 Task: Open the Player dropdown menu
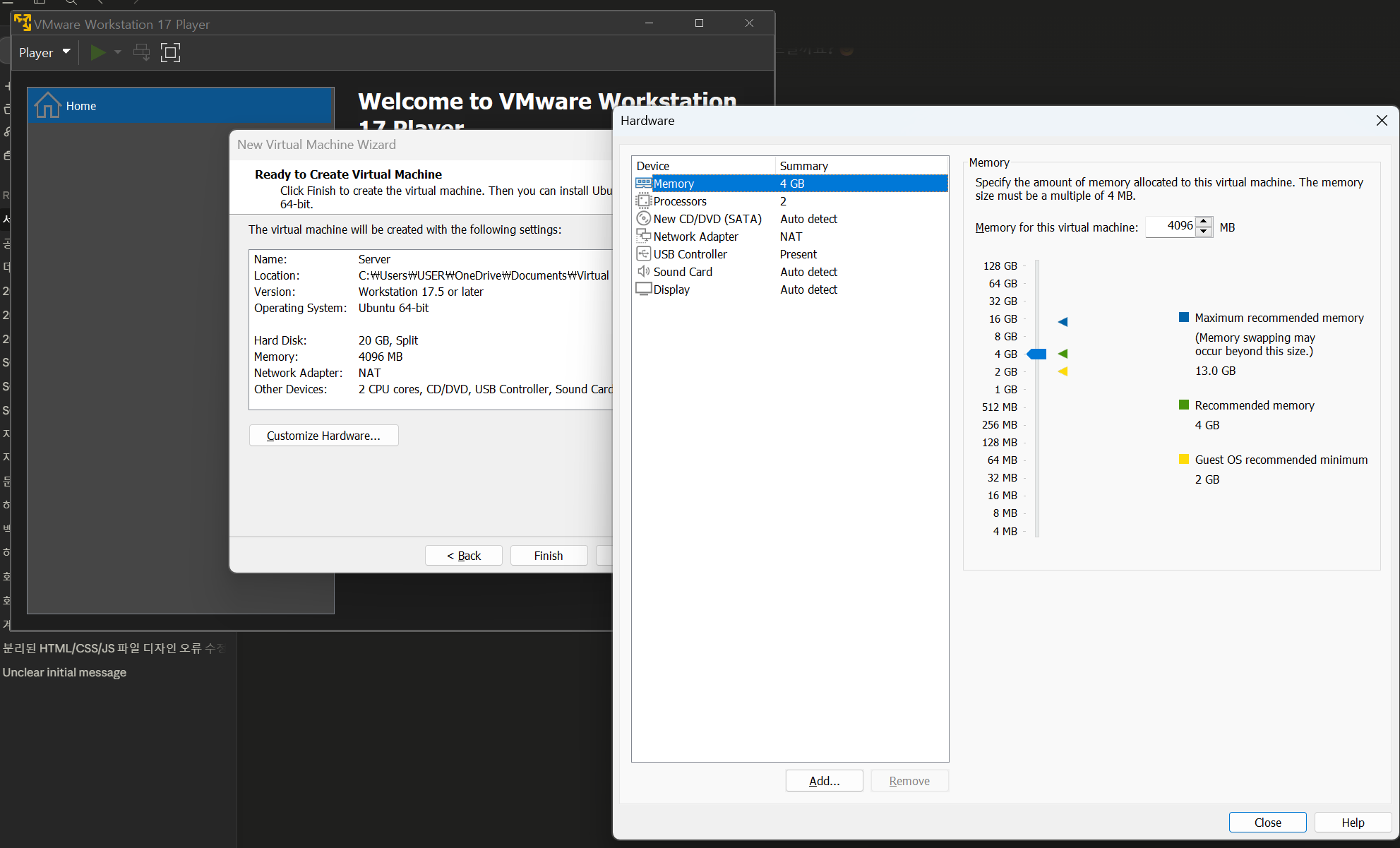click(44, 52)
